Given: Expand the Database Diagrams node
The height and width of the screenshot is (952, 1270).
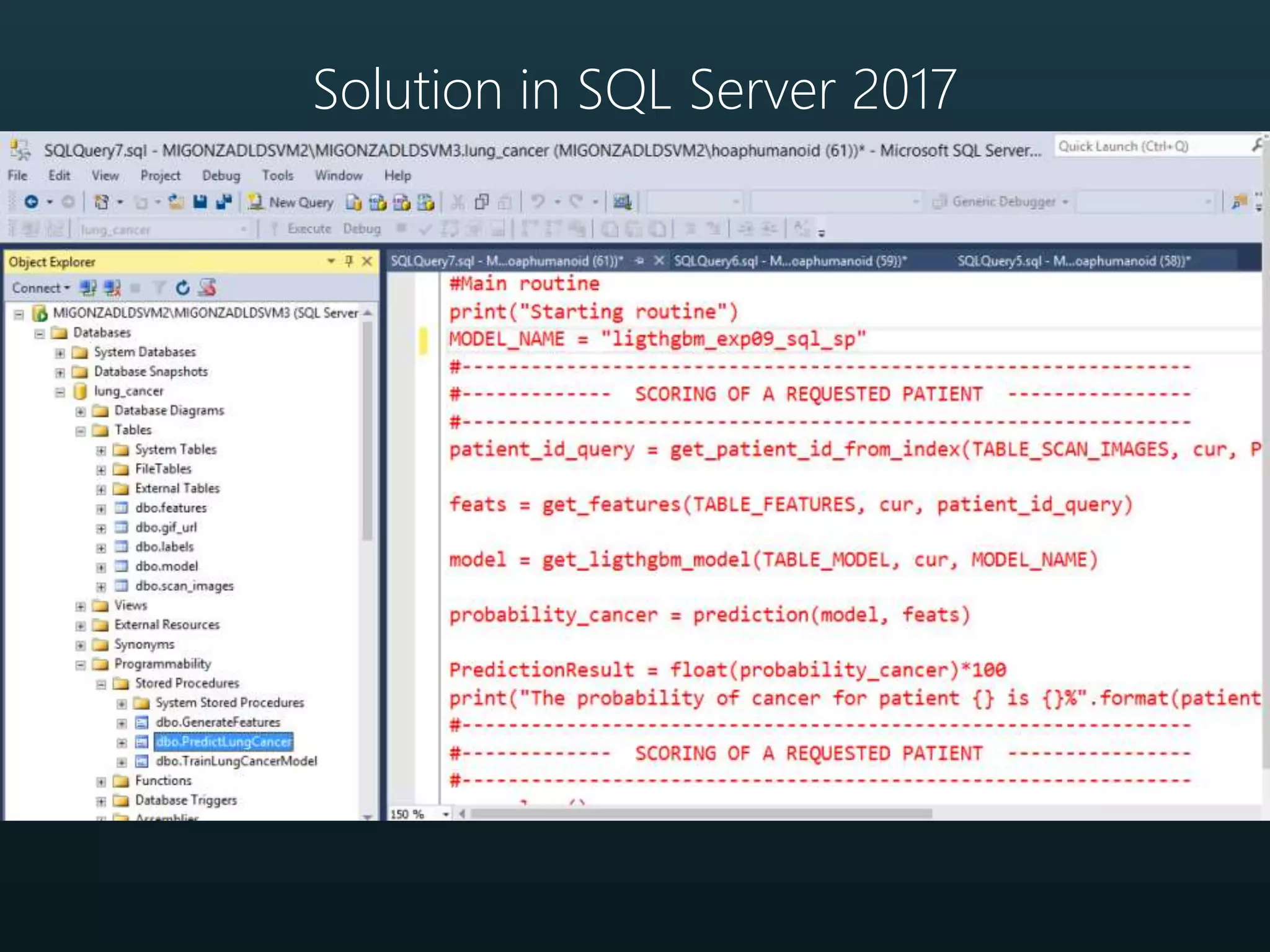Looking at the screenshot, I should point(81,412).
